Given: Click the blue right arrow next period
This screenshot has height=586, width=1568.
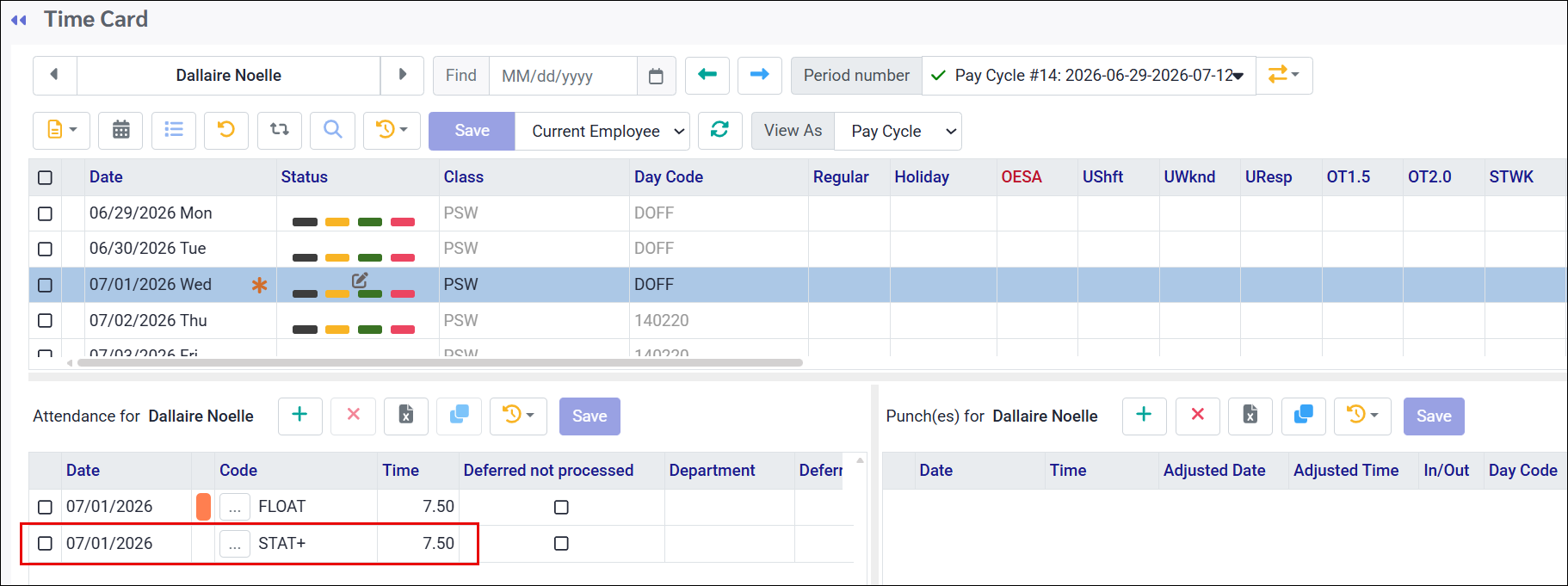Looking at the screenshot, I should pyautogui.click(x=760, y=75).
